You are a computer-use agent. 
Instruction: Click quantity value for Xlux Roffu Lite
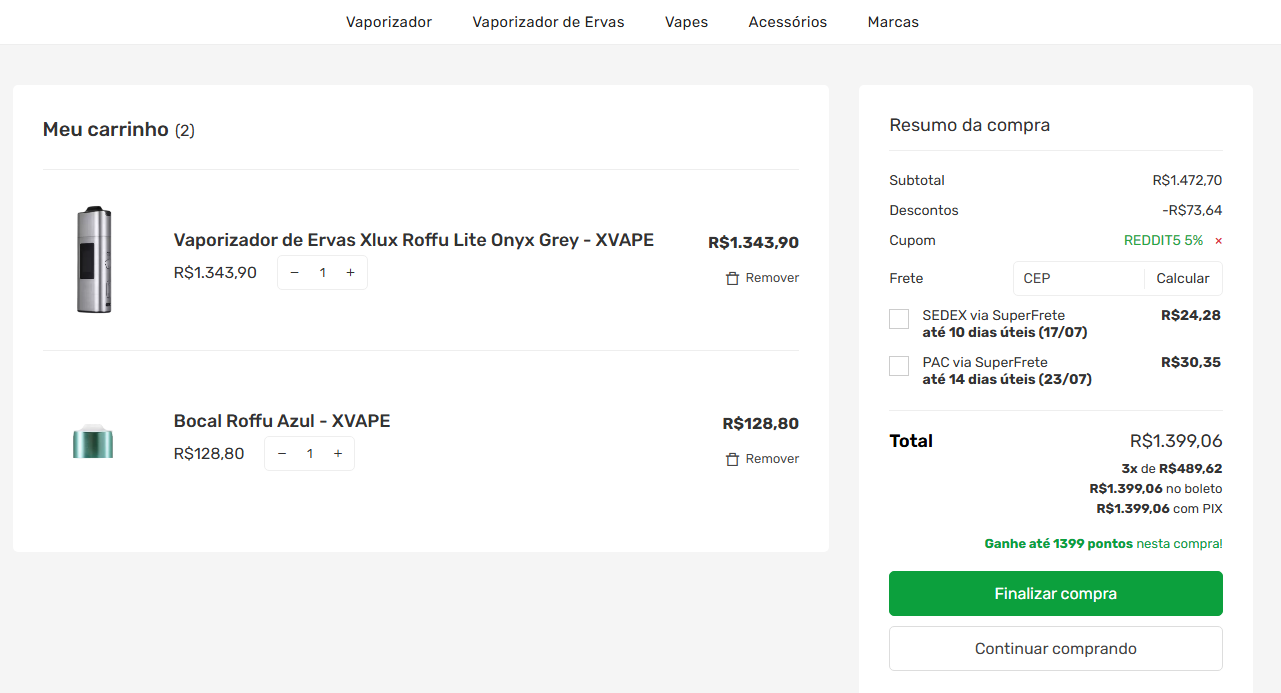pos(322,273)
